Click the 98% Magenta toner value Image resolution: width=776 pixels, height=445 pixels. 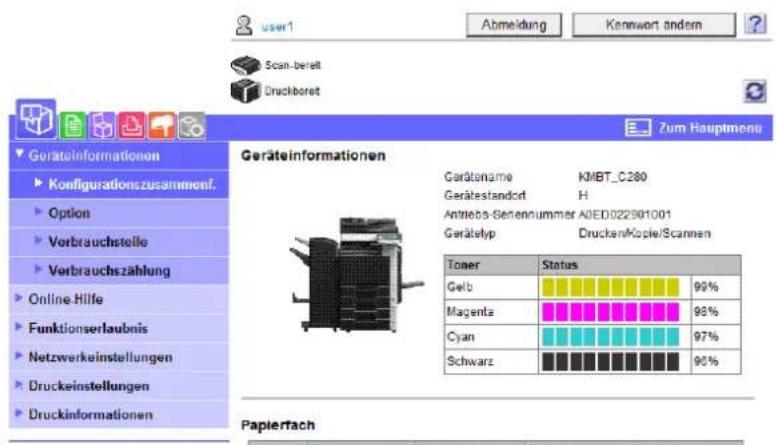point(706,312)
